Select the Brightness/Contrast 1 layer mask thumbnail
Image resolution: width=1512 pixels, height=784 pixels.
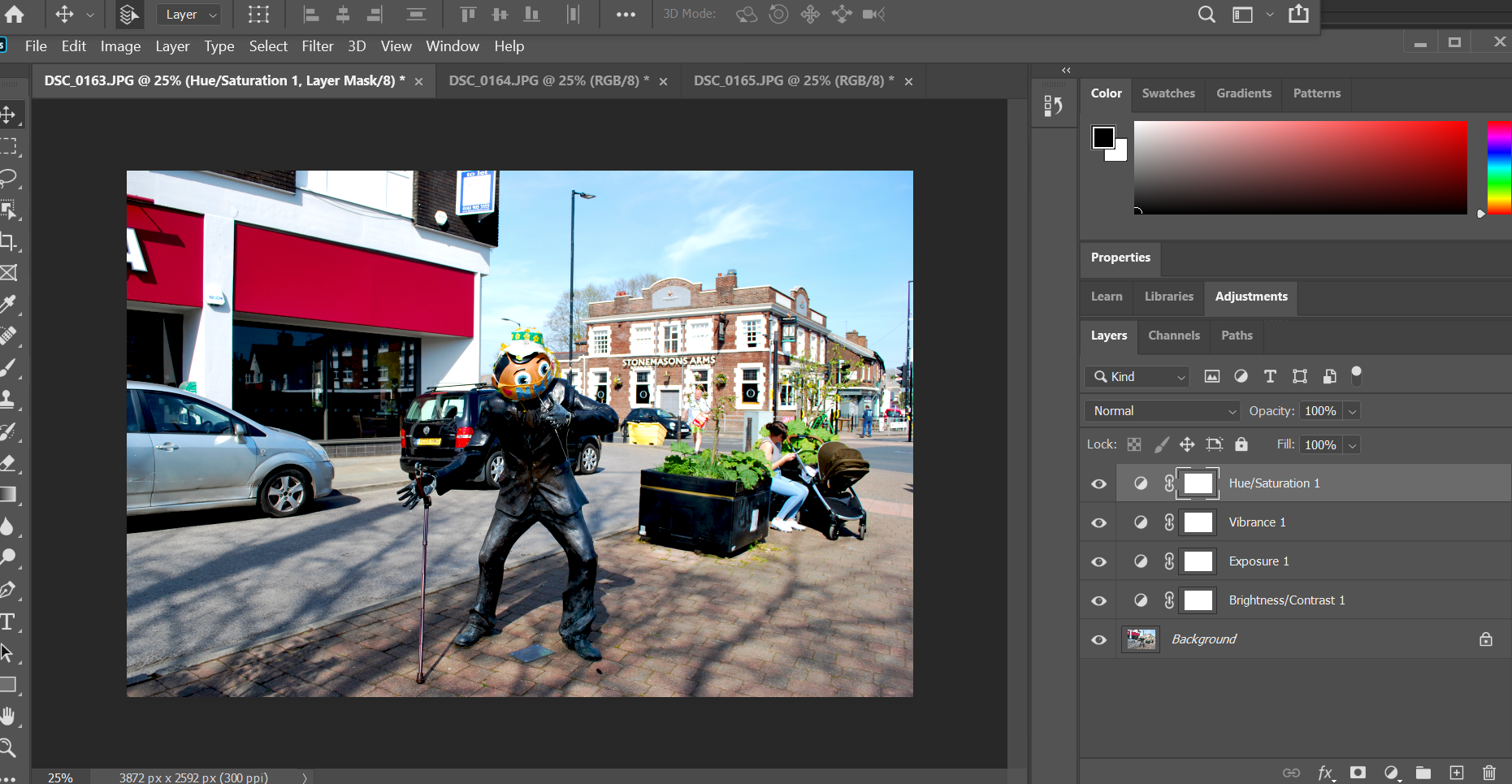click(x=1198, y=600)
